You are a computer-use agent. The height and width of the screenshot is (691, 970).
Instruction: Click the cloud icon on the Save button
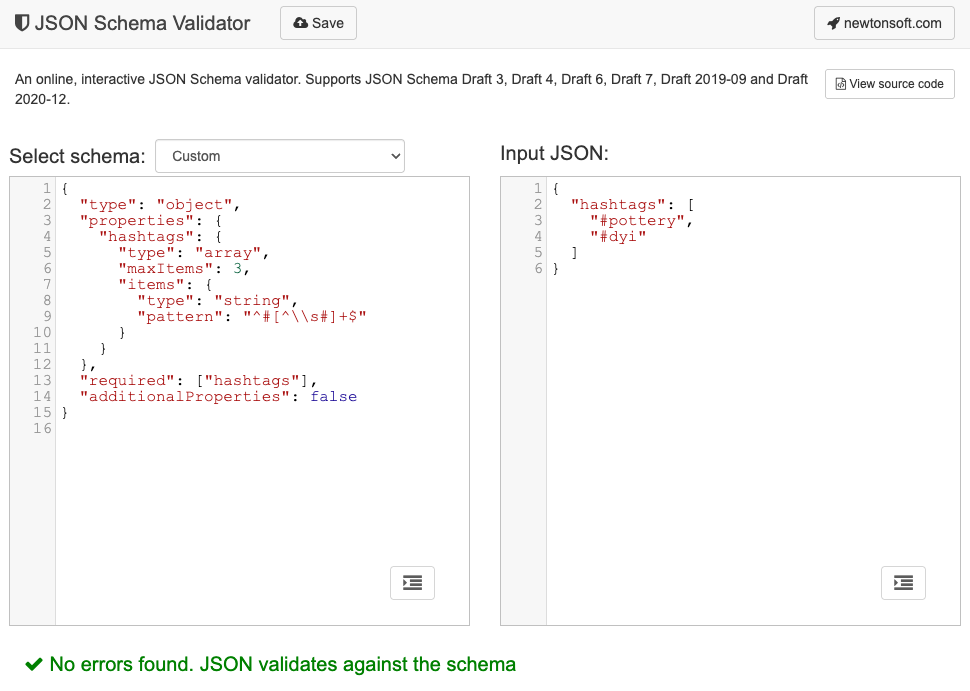point(300,22)
